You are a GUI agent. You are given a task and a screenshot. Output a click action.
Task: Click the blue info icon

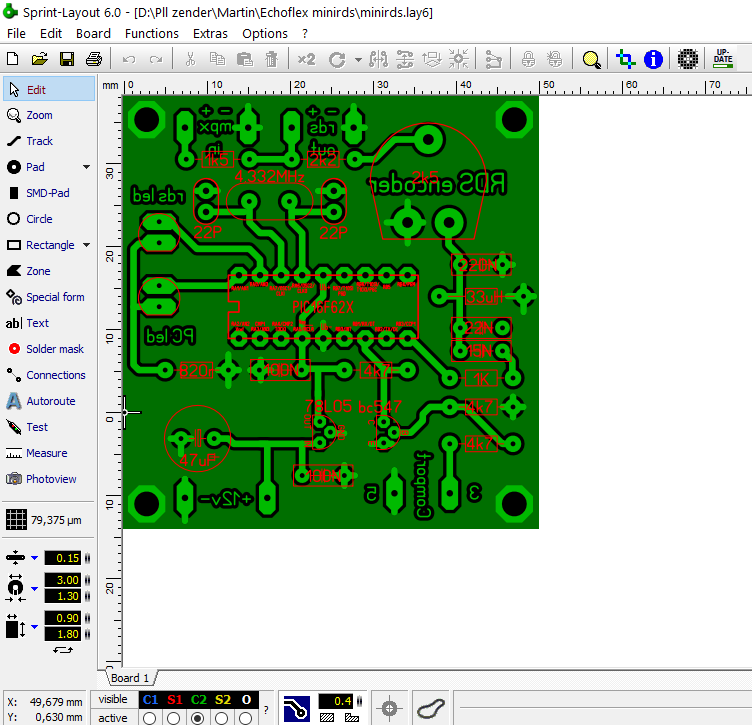[x=653, y=60]
